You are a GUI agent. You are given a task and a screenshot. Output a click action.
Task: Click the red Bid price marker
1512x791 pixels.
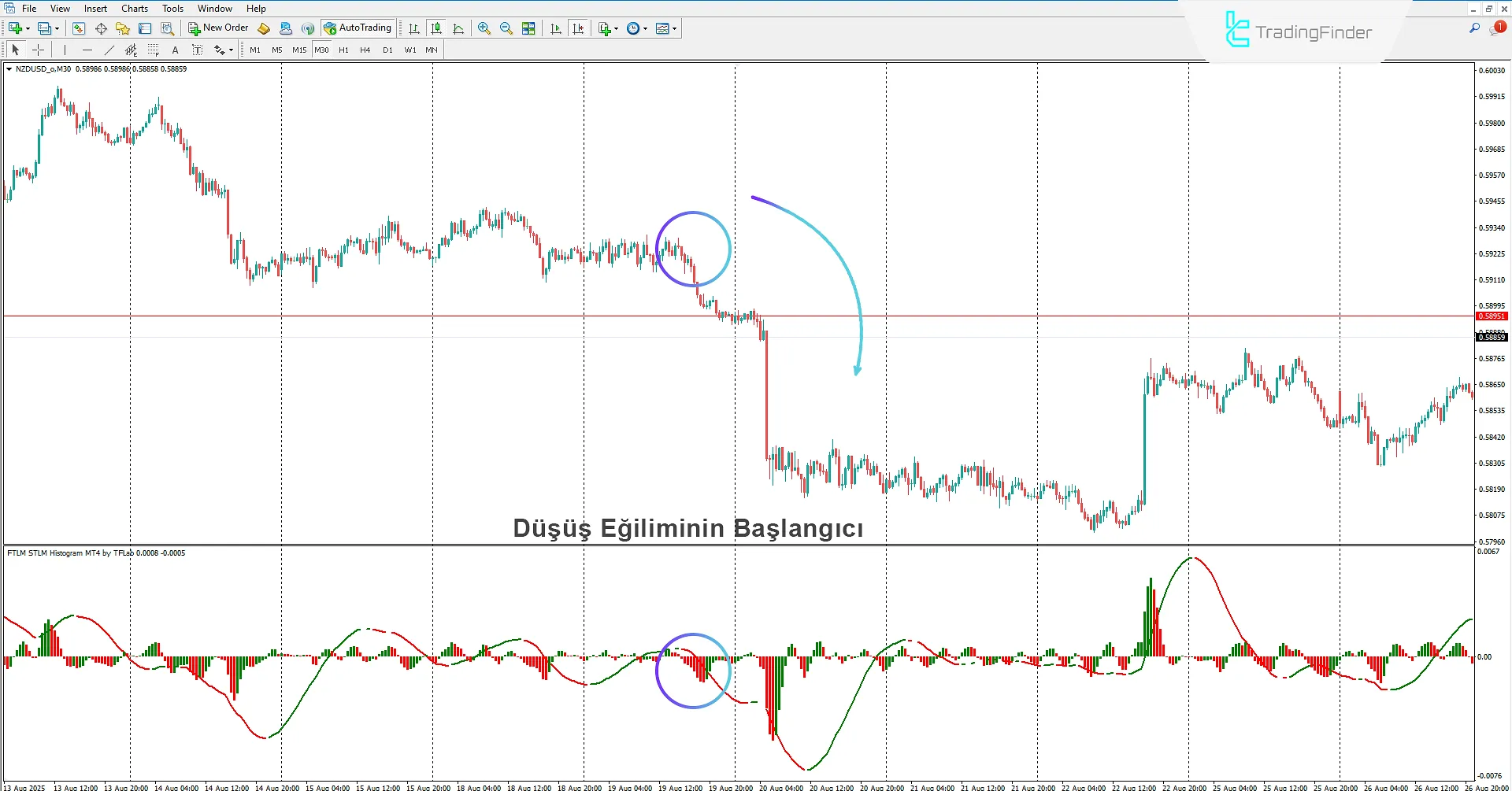click(1491, 316)
